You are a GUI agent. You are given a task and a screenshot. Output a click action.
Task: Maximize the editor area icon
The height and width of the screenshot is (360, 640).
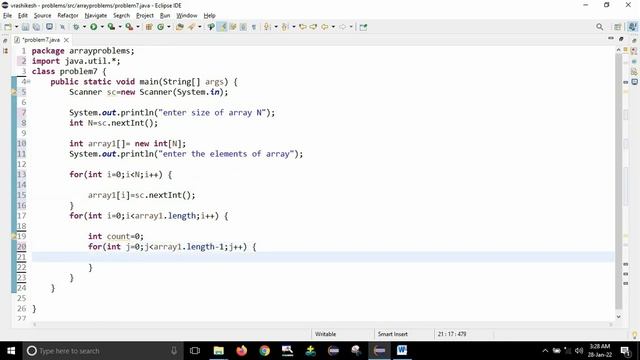(x=621, y=39)
